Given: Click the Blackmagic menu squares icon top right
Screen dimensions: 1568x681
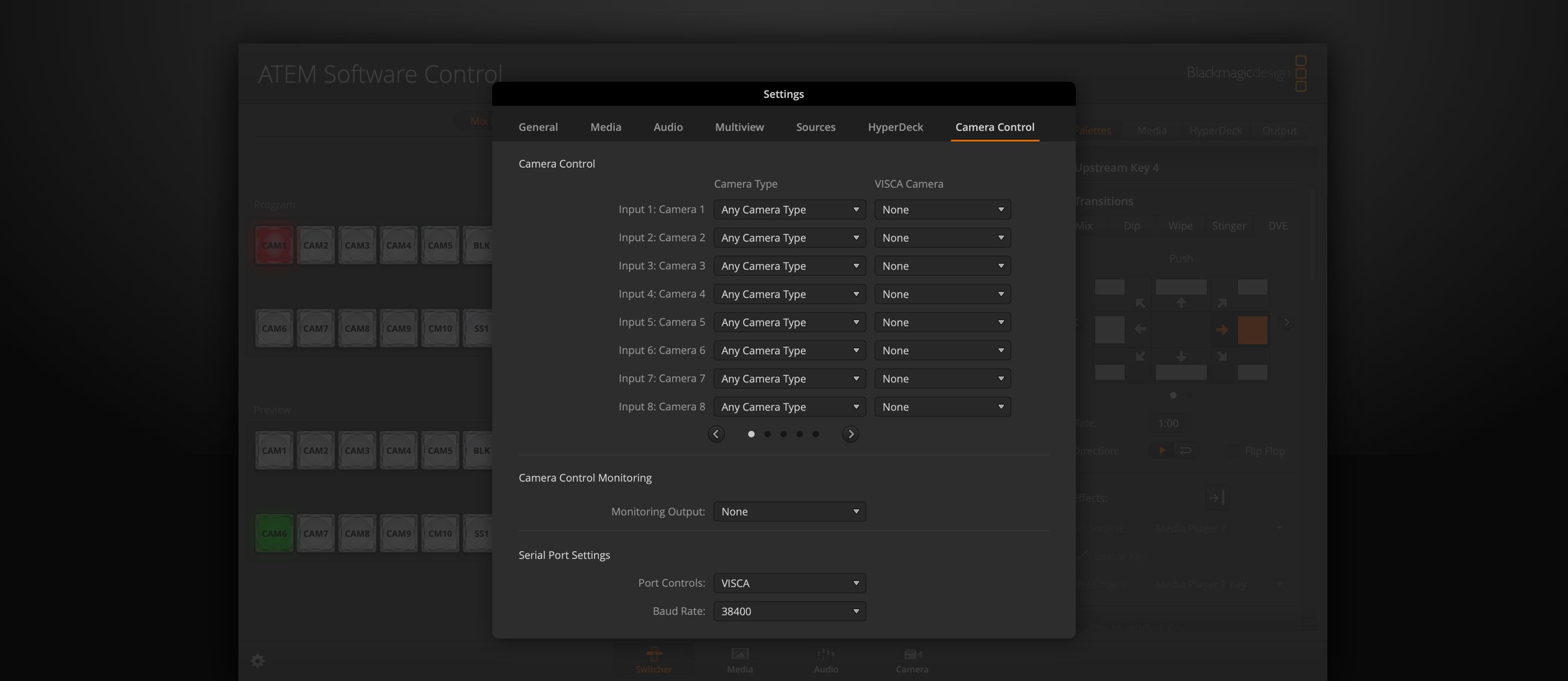Looking at the screenshot, I should (1302, 73).
